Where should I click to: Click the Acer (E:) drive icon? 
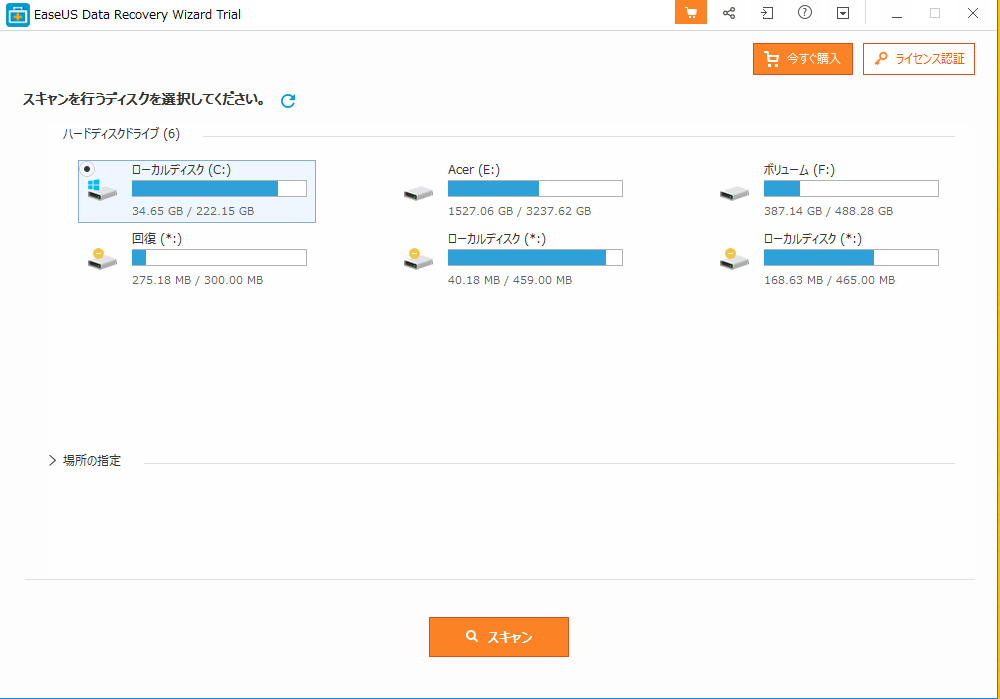click(x=418, y=192)
